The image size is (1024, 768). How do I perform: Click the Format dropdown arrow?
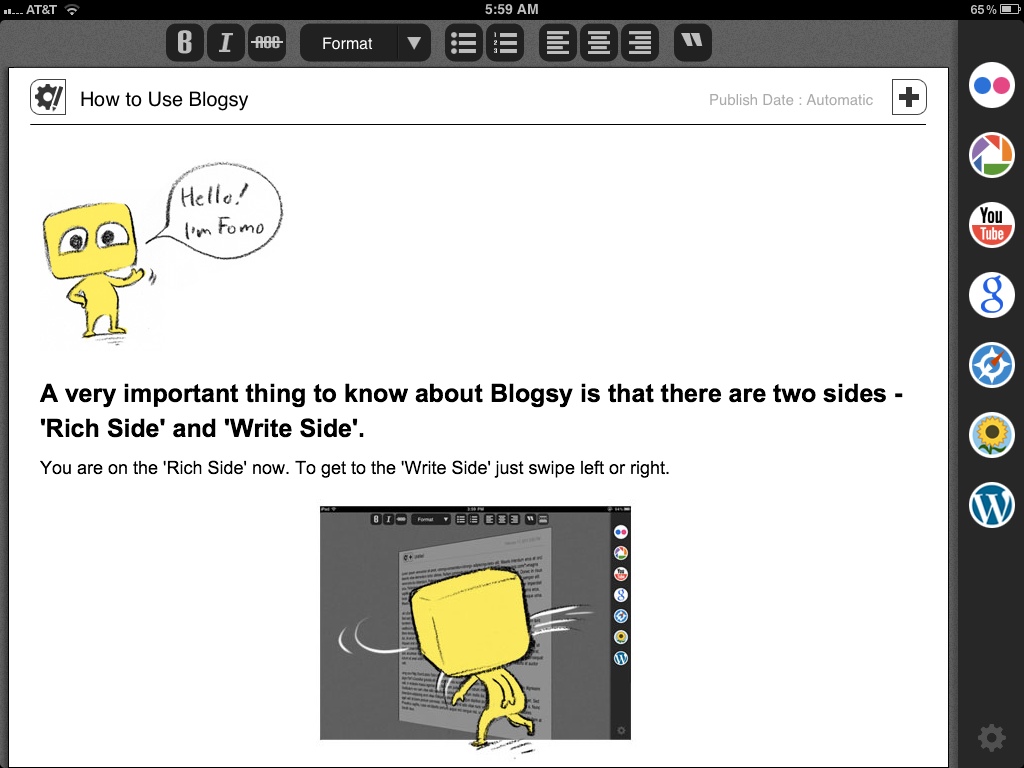tap(413, 43)
